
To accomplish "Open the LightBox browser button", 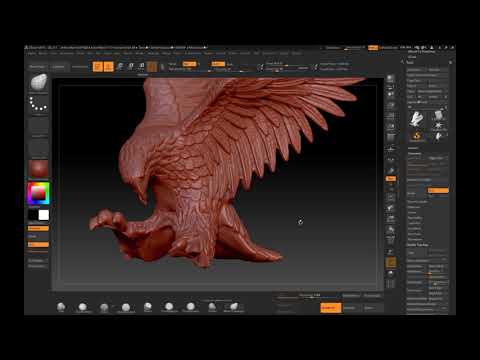I will pos(59,67).
